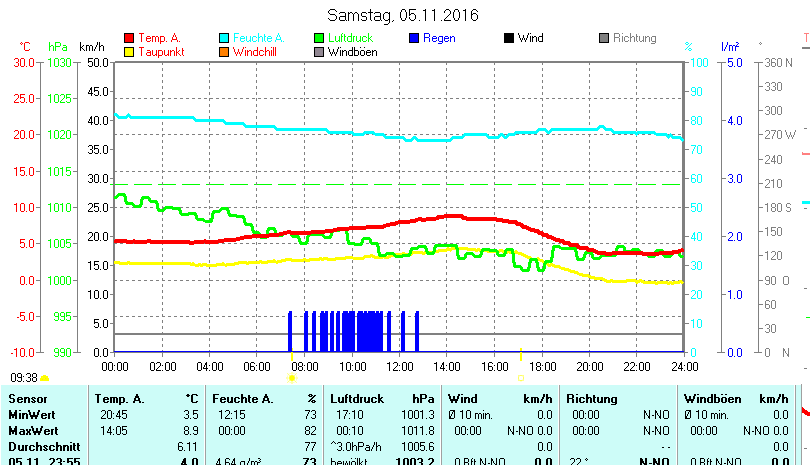Select the Luftdruck column header in table
The width and height of the screenshot is (810, 465).
(356, 399)
